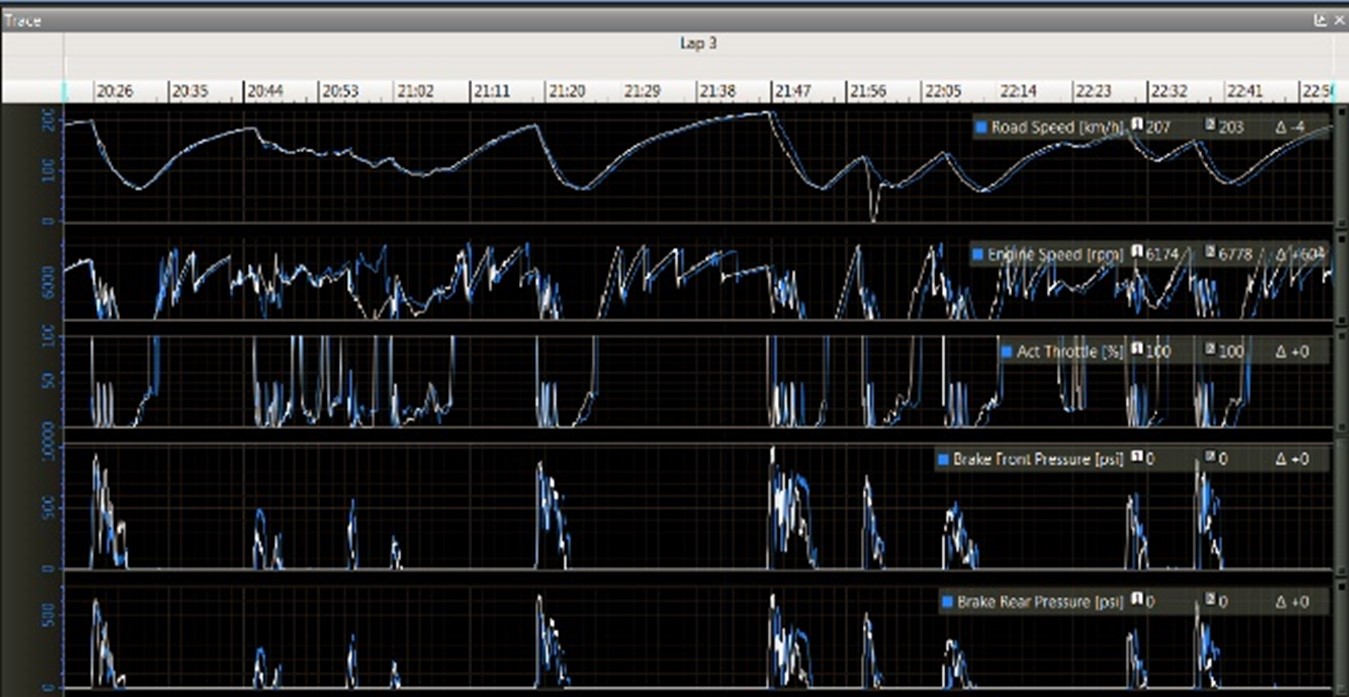Click the 21:20 label on the time ruler
The height and width of the screenshot is (697, 1349).
tap(568, 90)
